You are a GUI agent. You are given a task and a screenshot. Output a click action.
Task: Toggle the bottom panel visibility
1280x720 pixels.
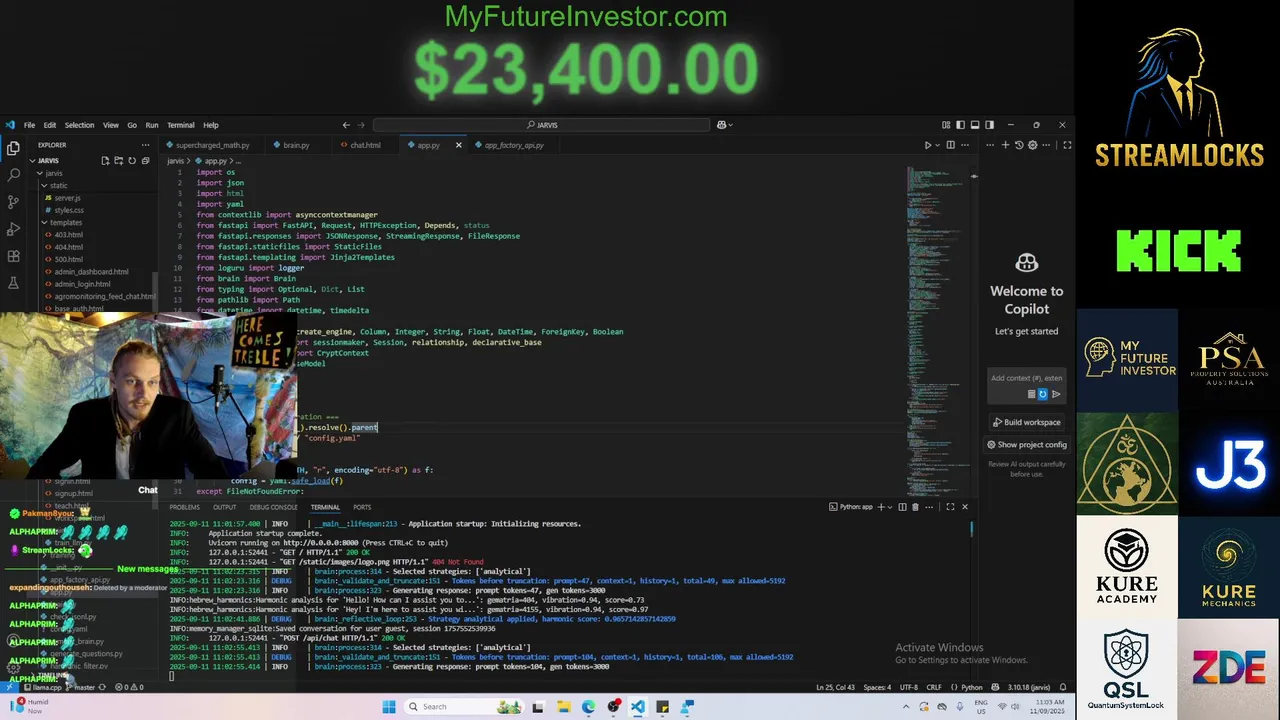pos(975,125)
